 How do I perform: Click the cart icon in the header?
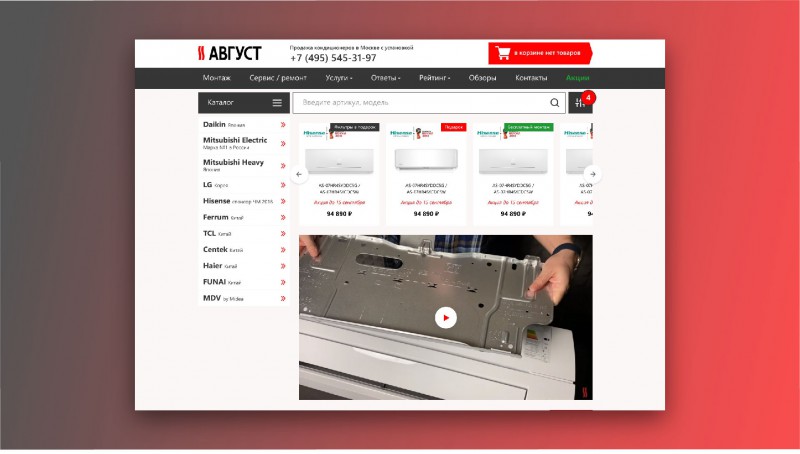tap(503, 53)
